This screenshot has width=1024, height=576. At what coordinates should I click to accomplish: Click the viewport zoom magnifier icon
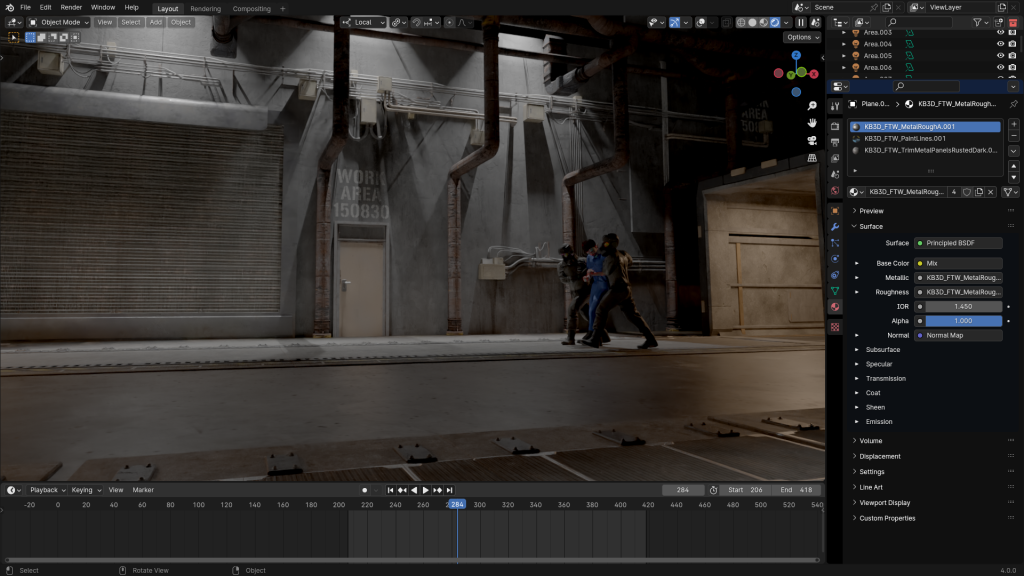coord(812,106)
